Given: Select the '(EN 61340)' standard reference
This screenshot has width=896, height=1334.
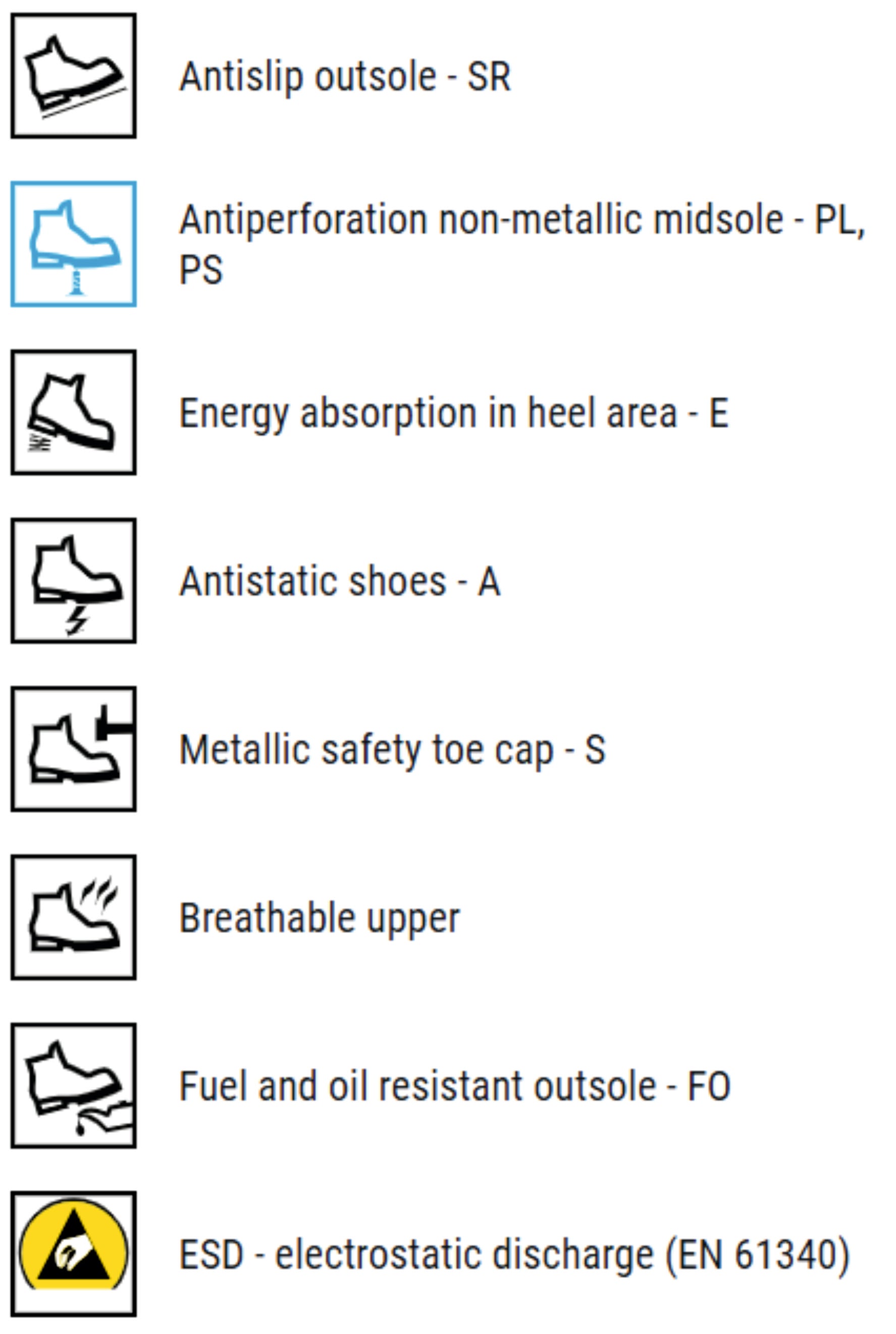Looking at the screenshot, I should (758, 1255).
